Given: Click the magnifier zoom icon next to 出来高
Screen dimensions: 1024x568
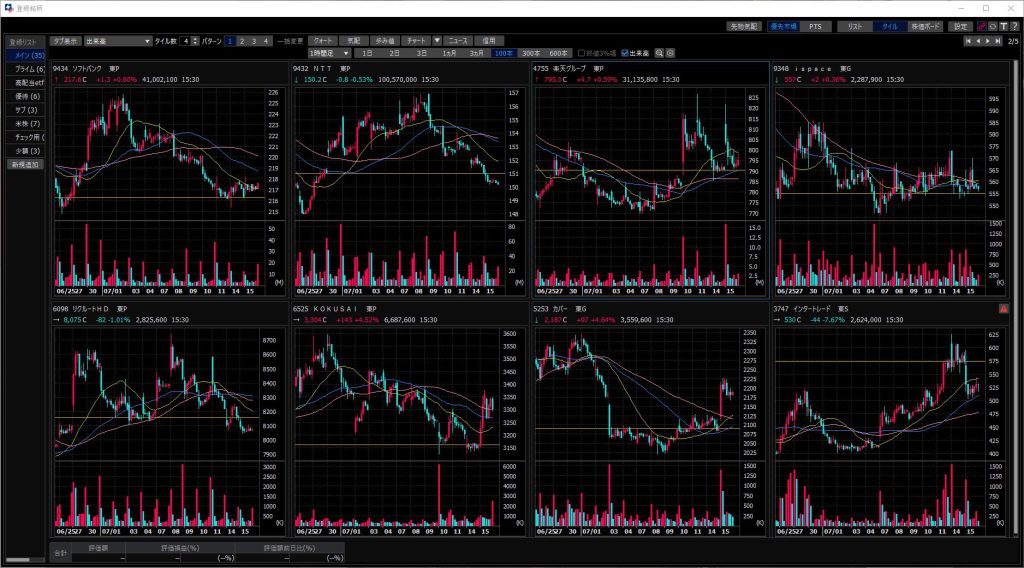Looking at the screenshot, I should click(x=660, y=53).
